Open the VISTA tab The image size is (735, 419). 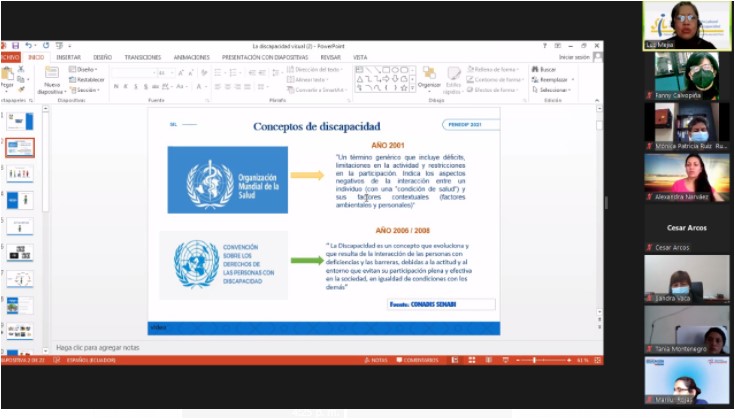tap(360, 57)
